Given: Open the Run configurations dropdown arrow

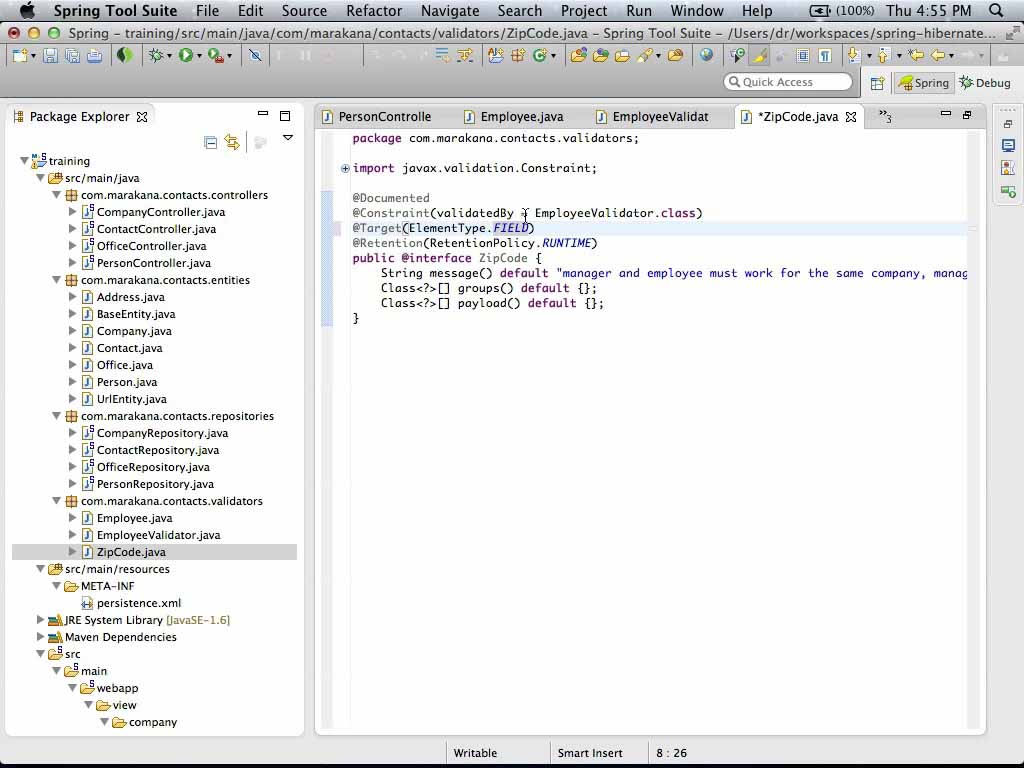Looking at the screenshot, I should tap(199, 57).
